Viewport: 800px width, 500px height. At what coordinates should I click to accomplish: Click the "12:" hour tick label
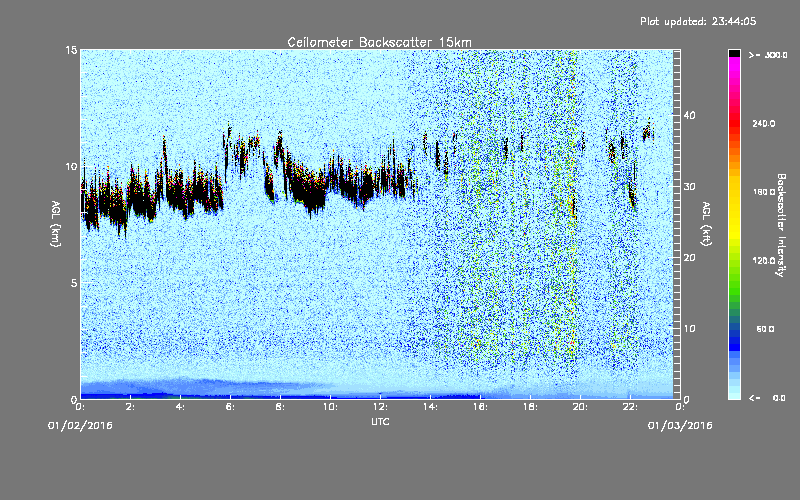point(380,407)
